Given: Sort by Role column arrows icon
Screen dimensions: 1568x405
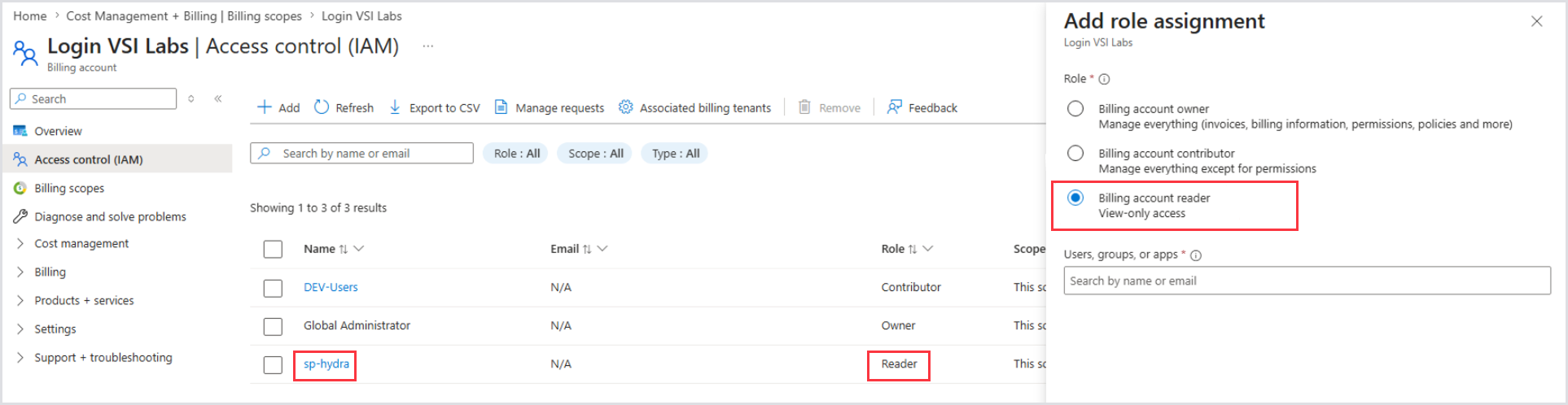Looking at the screenshot, I should point(913,249).
